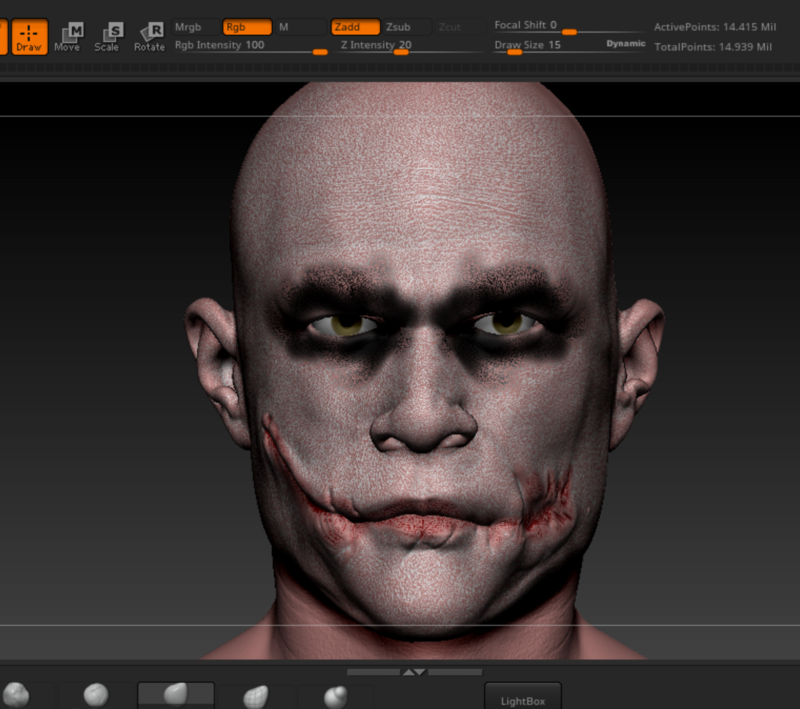800x709 pixels.
Task: Select the first brush thumbnail on the left
Action: (22, 695)
